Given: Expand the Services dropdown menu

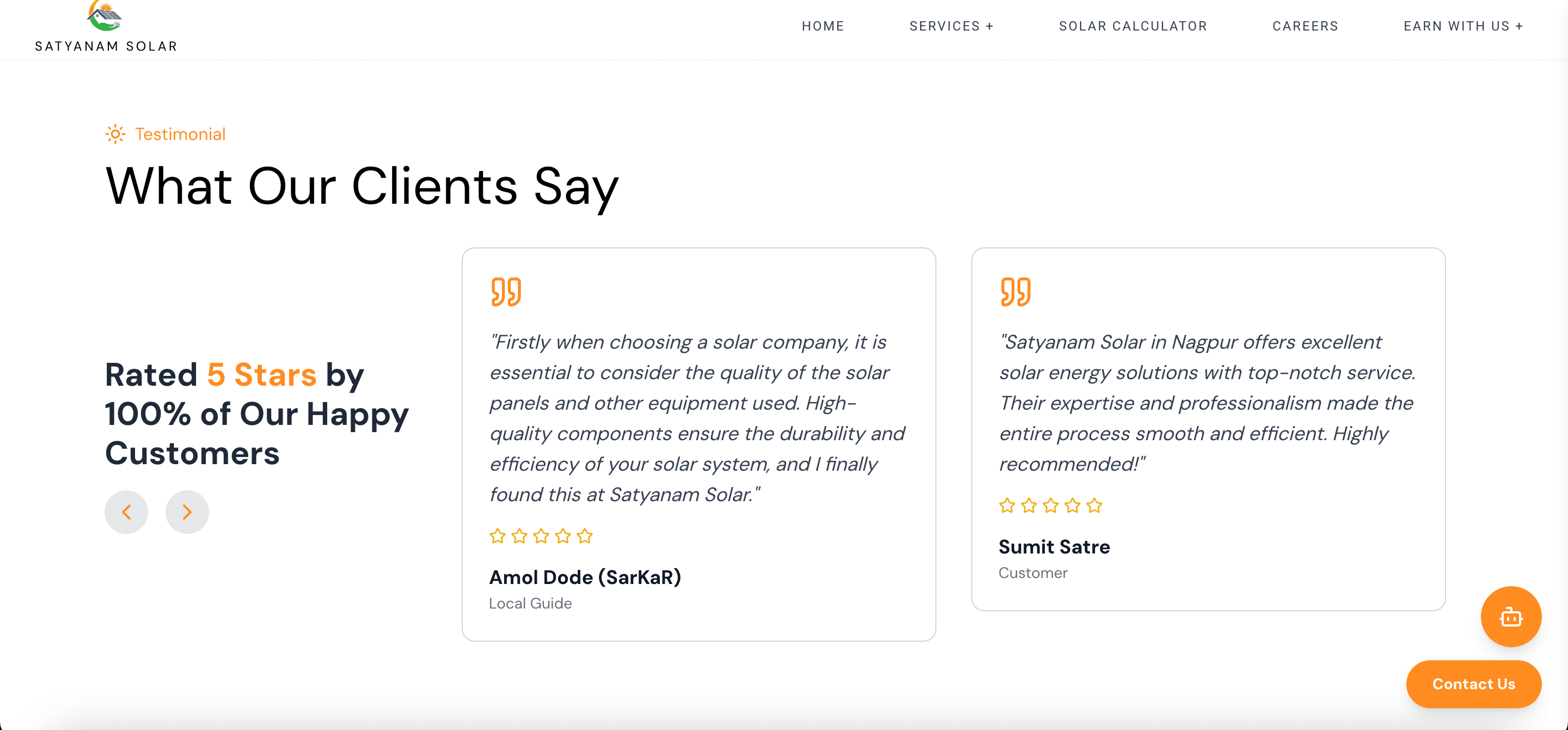Looking at the screenshot, I should pos(951,26).
